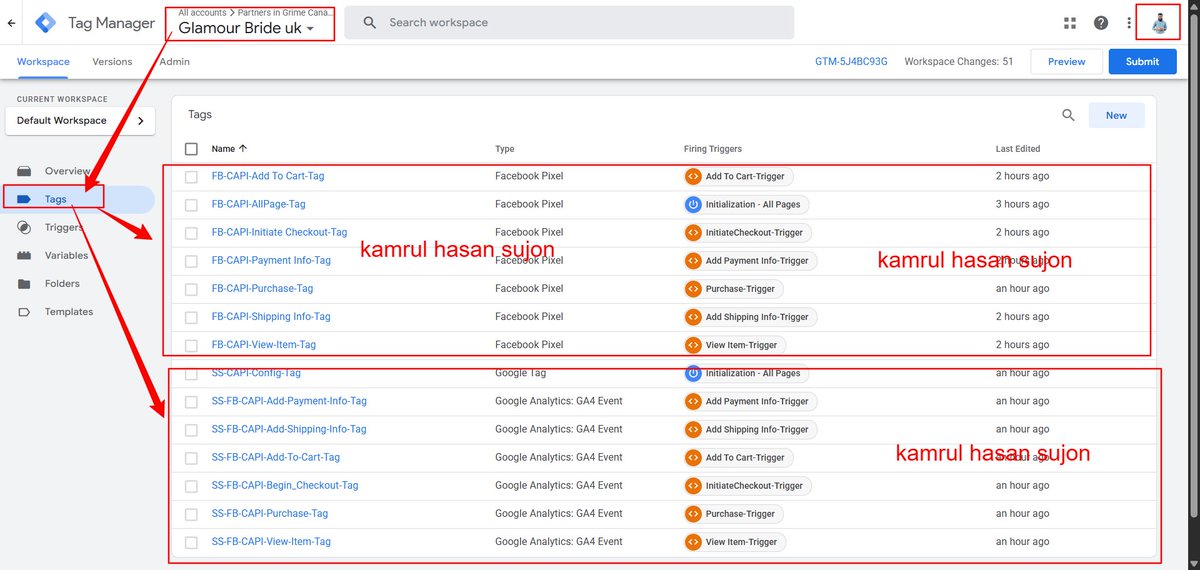This screenshot has height=570, width=1200.
Task: Switch to the Versions tab
Action: pos(112,61)
